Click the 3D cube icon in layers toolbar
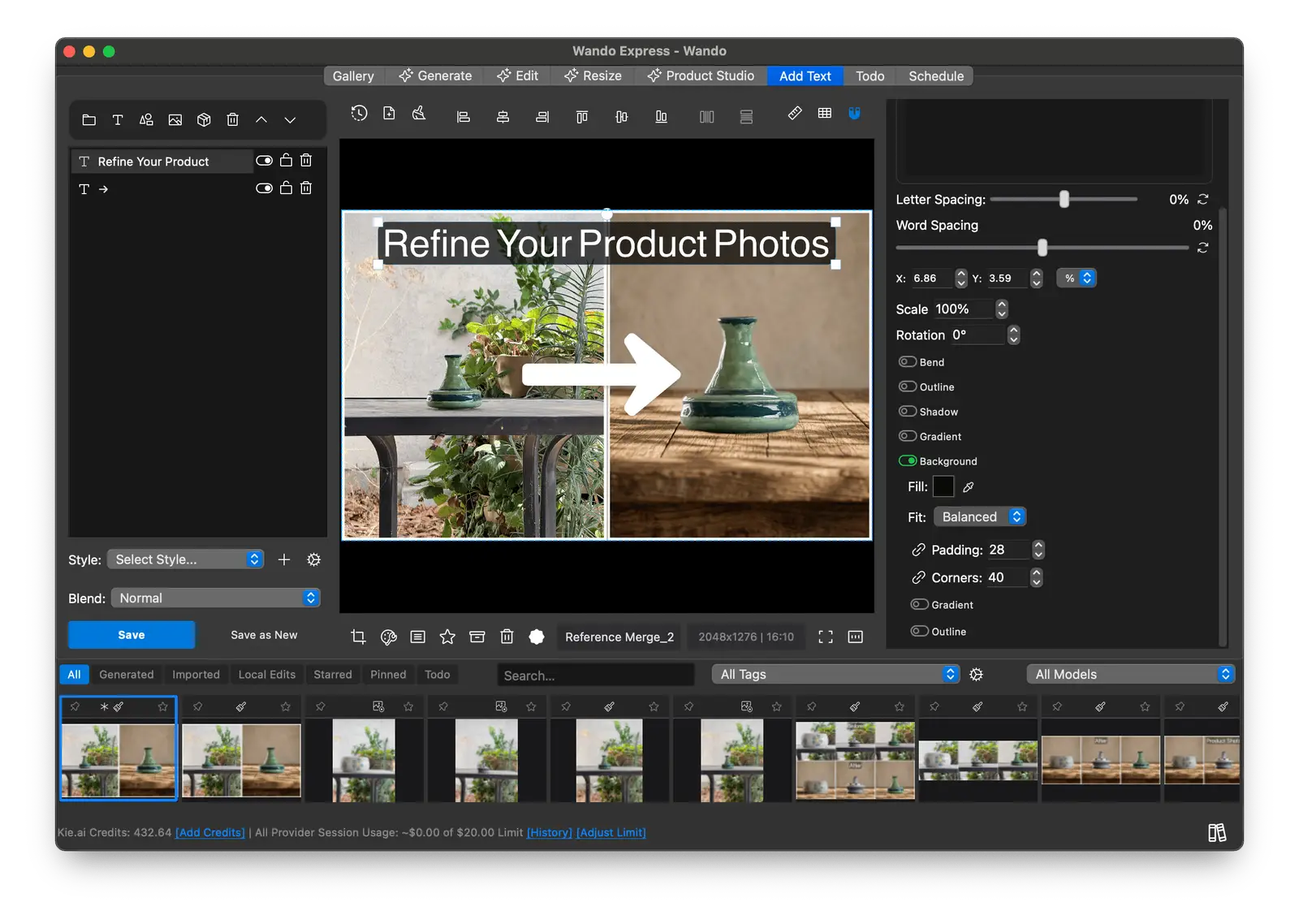 click(204, 120)
